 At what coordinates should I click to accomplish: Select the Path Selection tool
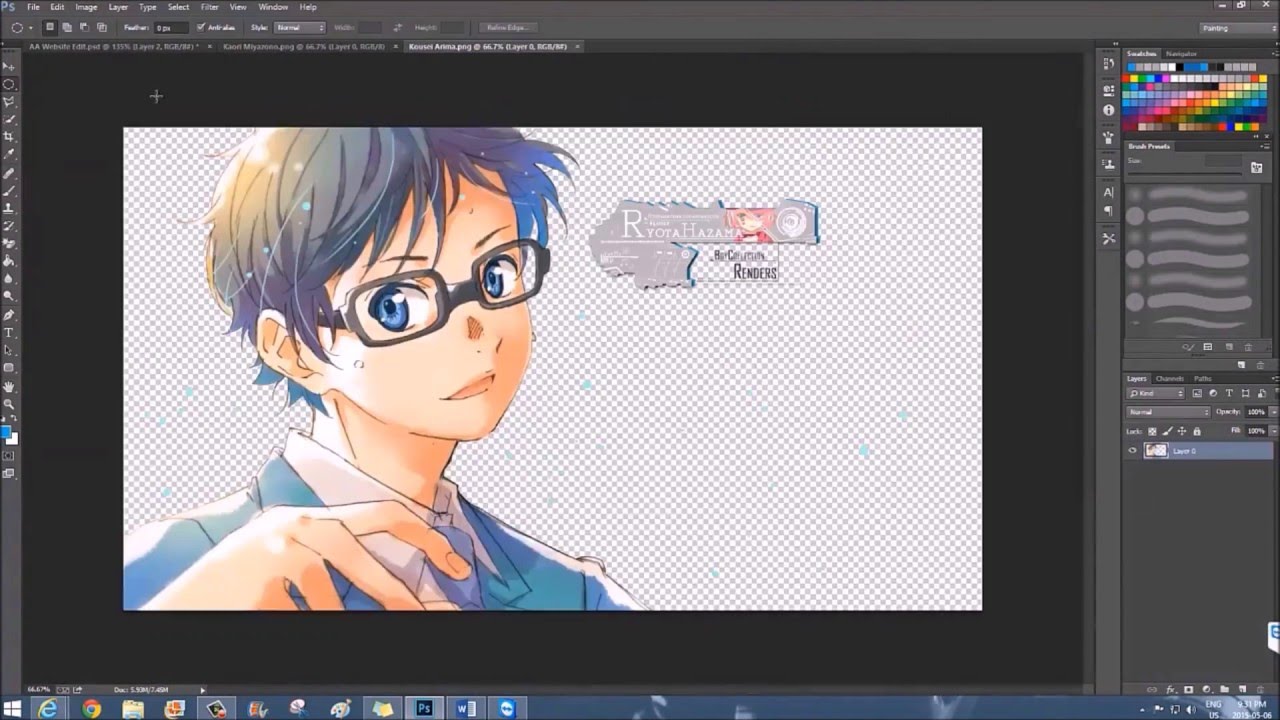click(x=9, y=350)
